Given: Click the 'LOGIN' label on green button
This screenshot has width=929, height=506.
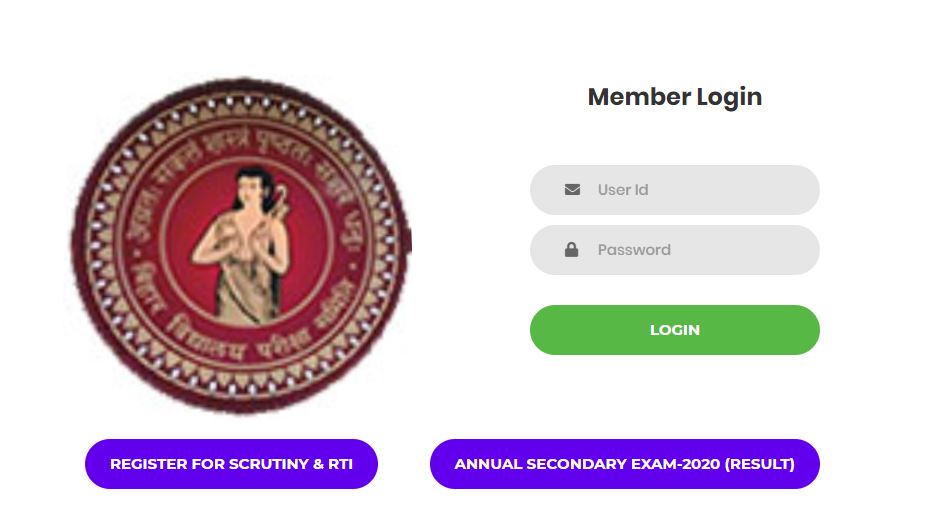Looking at the screenshot, I should [675, 330].
